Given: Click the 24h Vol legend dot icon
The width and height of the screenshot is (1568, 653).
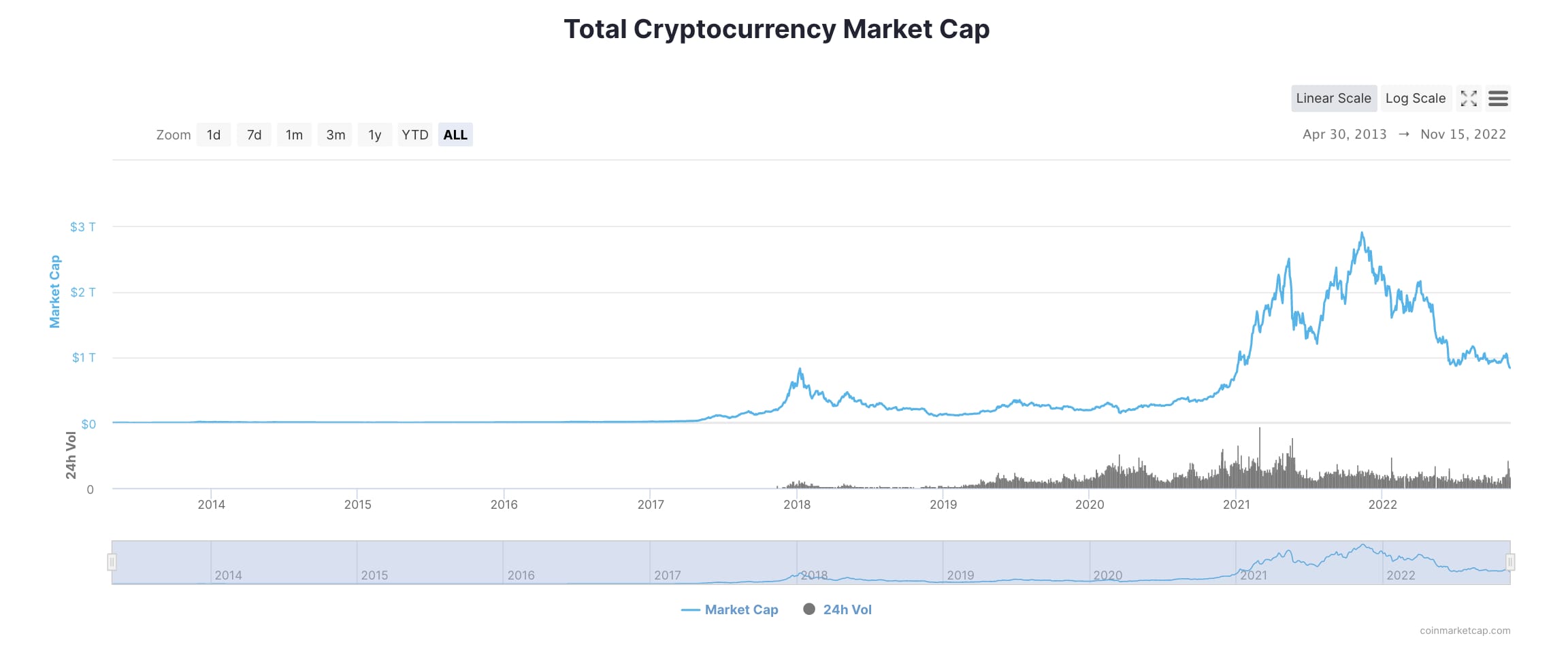Looking at the screenshot, I should click(808, 609).
